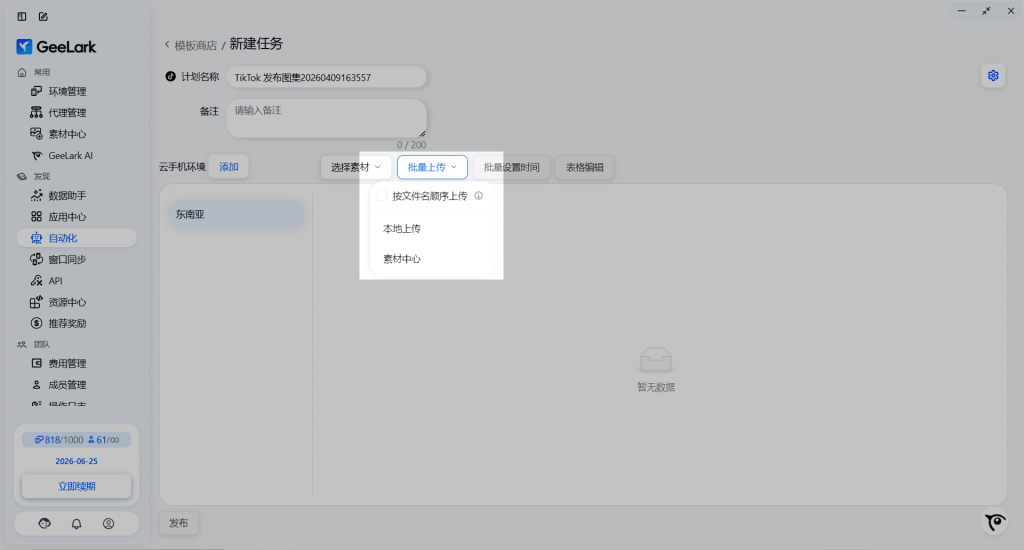Click the customer support headset icon

tap(44, 523)
